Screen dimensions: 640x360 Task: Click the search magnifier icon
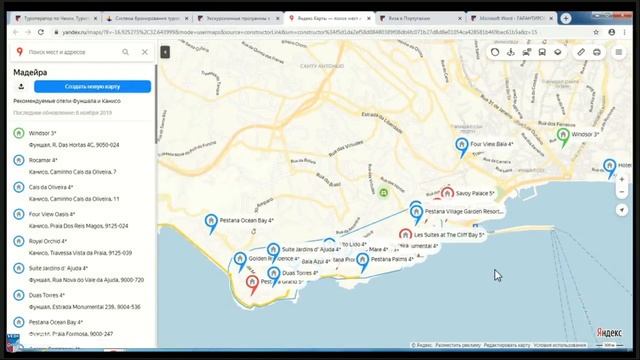126,52
